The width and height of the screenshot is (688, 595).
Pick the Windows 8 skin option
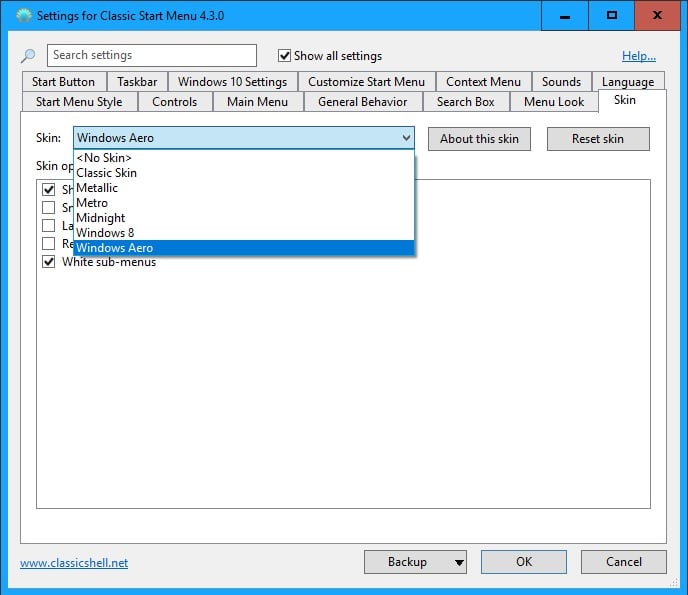tap(244, 233)
